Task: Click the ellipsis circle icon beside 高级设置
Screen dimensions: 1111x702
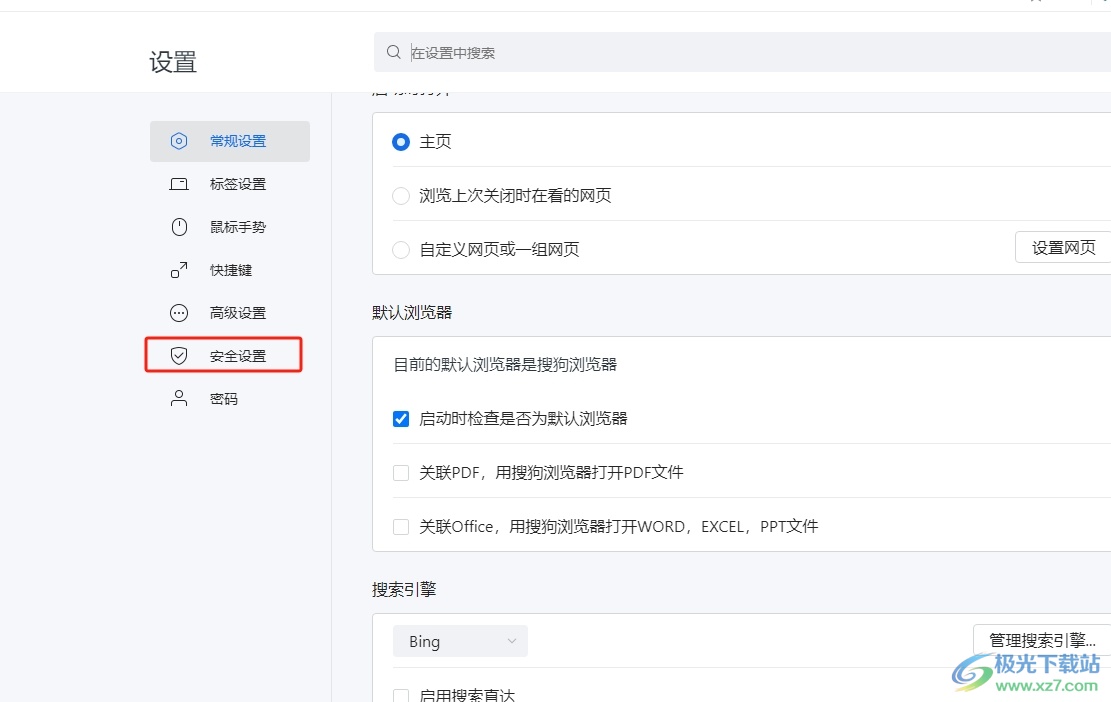Action: pos(179,313)
